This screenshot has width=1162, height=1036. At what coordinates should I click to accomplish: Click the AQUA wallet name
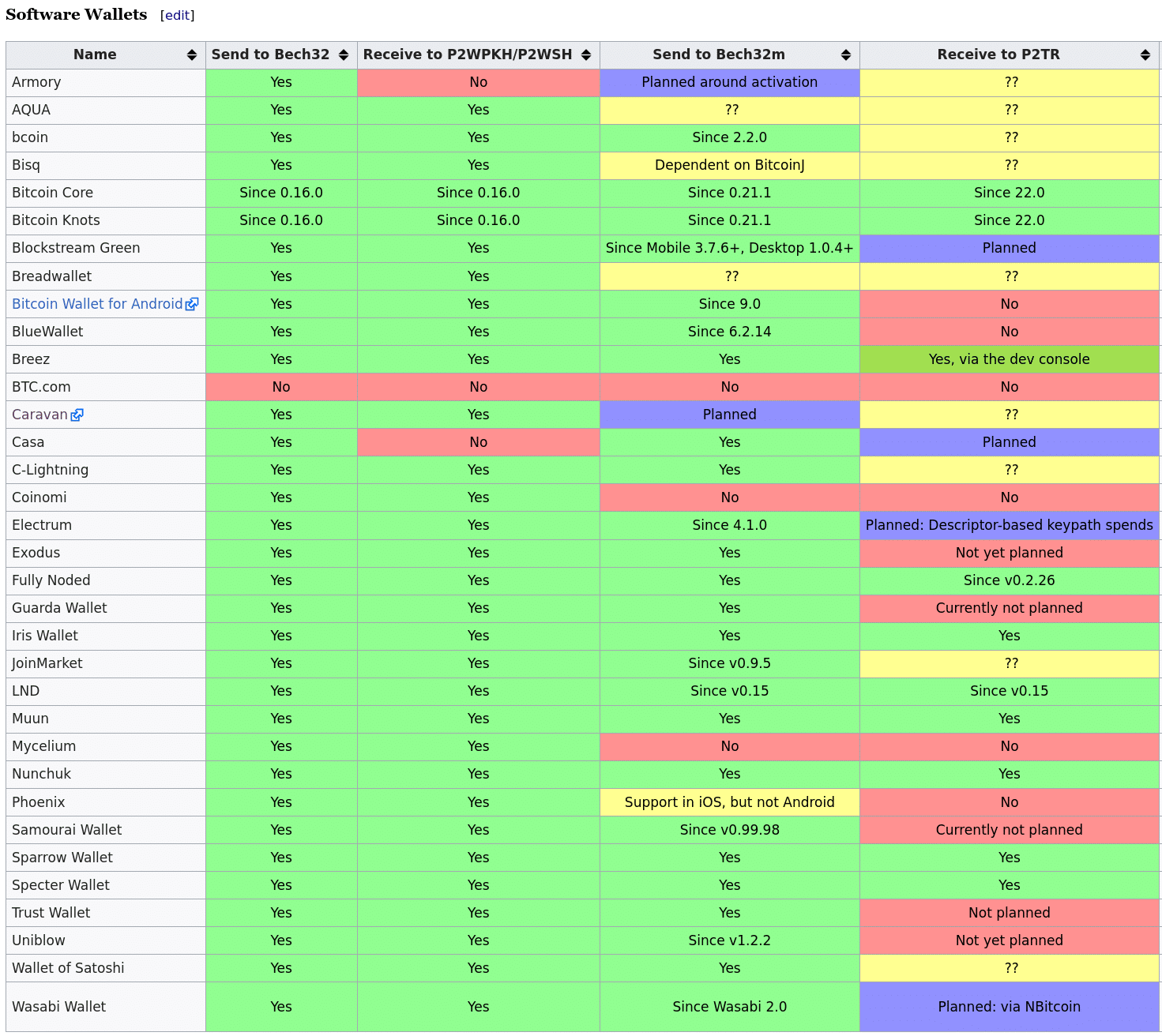point(31,110)
